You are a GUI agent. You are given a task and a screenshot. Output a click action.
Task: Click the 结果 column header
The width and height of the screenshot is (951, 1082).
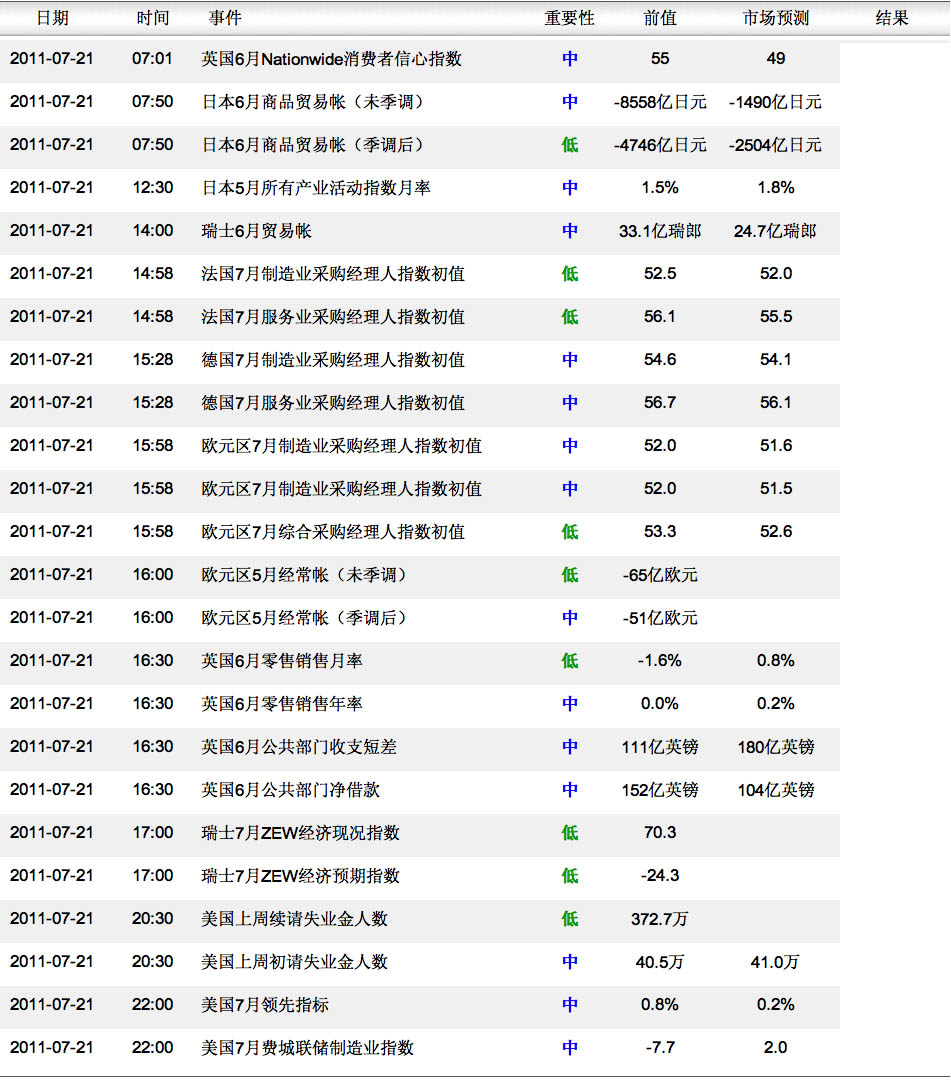(892, 18)
